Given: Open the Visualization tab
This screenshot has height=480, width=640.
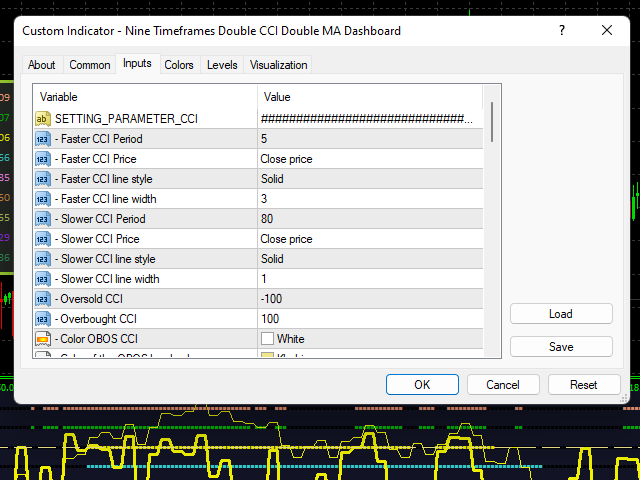Looking at the screenshot, I should [279, 65].
